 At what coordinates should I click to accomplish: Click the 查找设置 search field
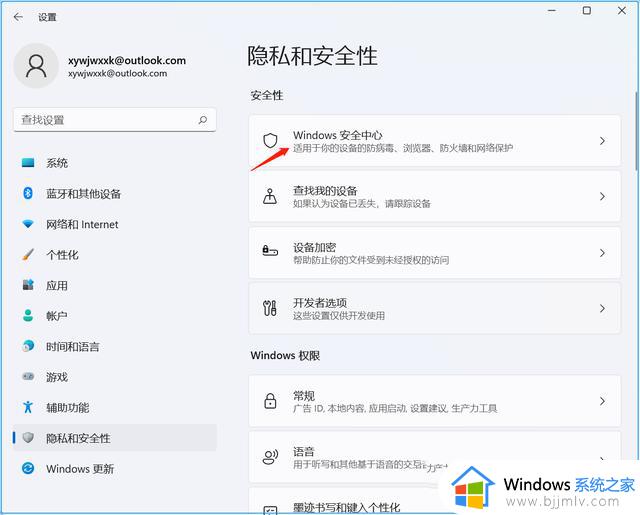(115, 120)
